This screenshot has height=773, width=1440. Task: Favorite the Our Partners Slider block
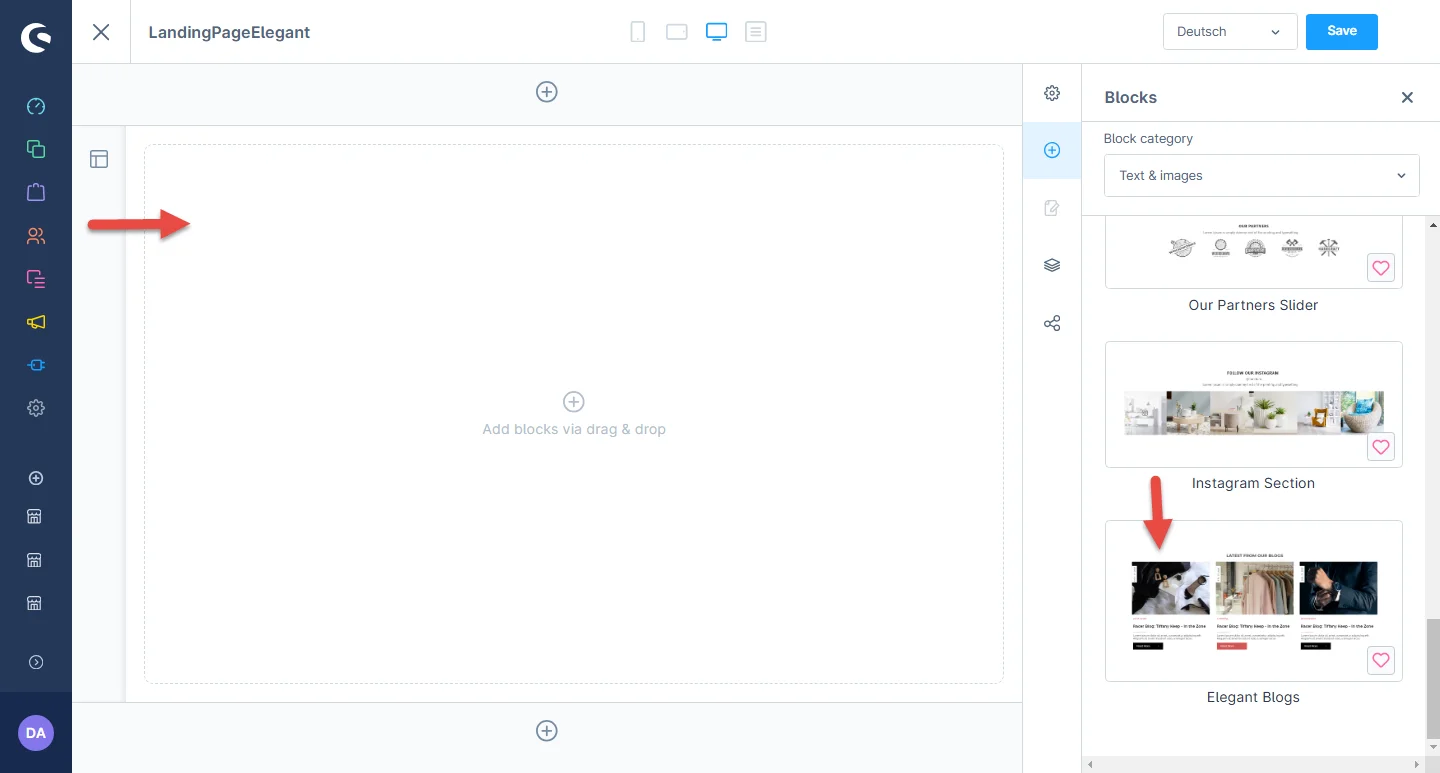point(1380,268)
